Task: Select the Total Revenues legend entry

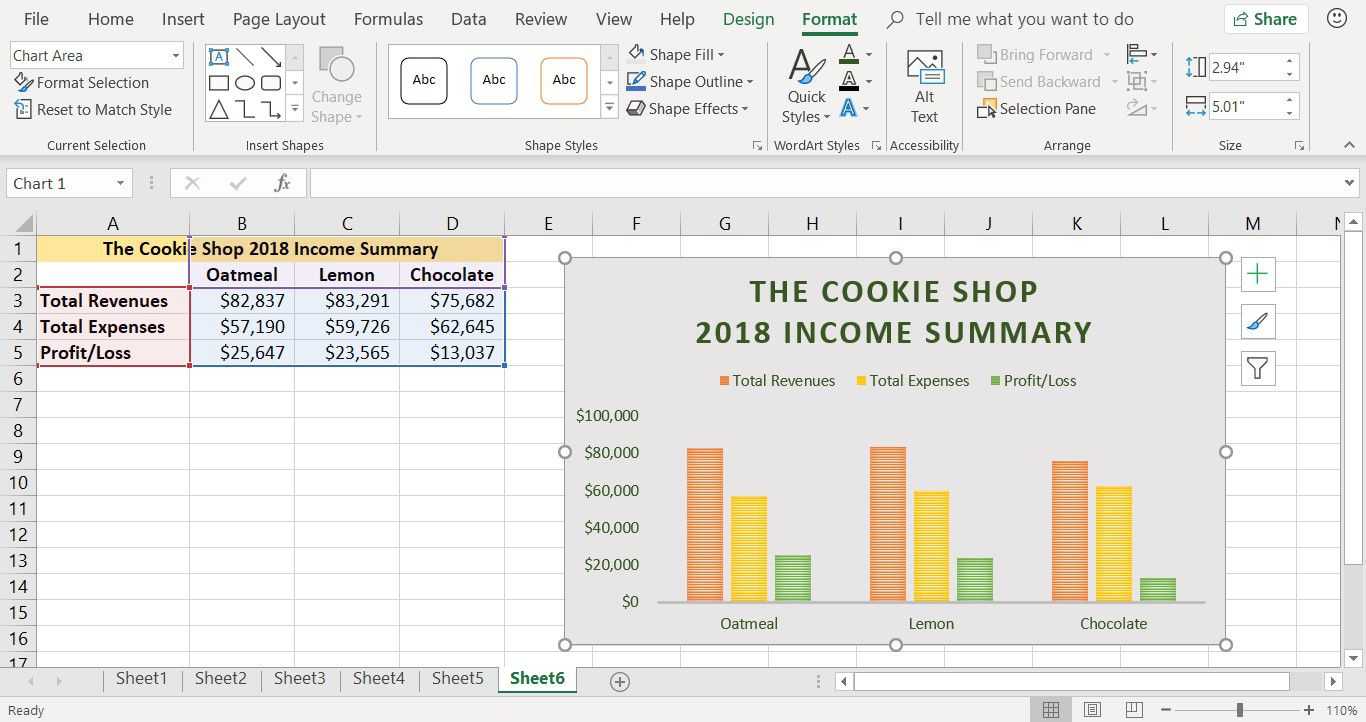Action: pyautogui.click(x=777, y=381)
